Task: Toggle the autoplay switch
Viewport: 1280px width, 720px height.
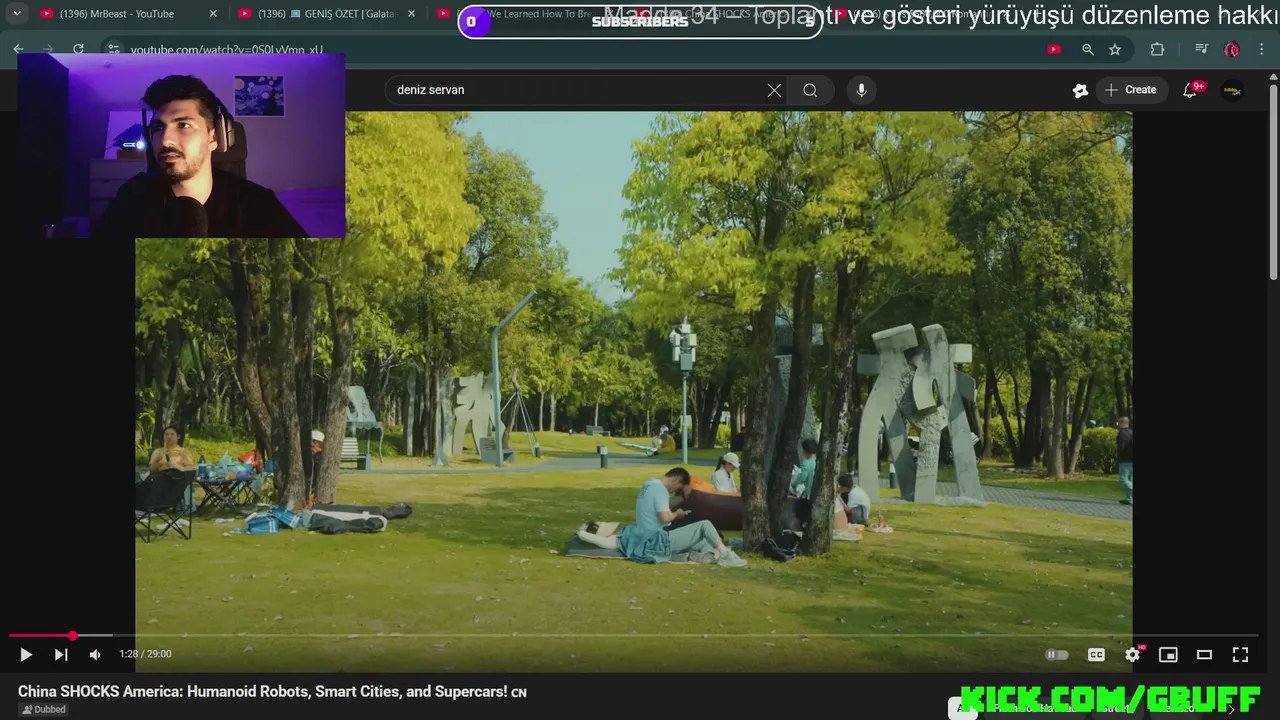Action: click(1057, 654)
